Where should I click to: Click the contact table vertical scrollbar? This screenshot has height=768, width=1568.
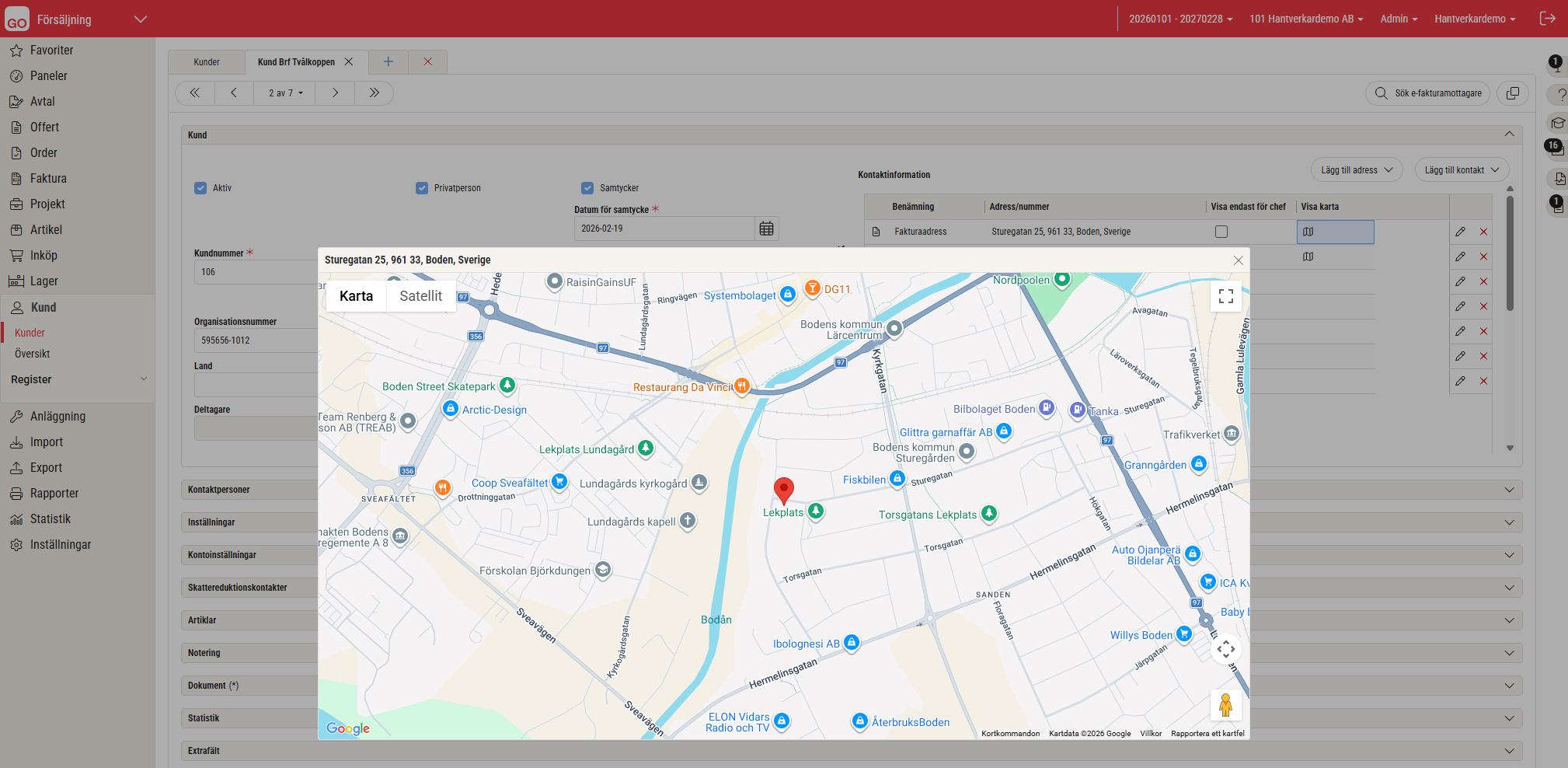[1510, 253]
